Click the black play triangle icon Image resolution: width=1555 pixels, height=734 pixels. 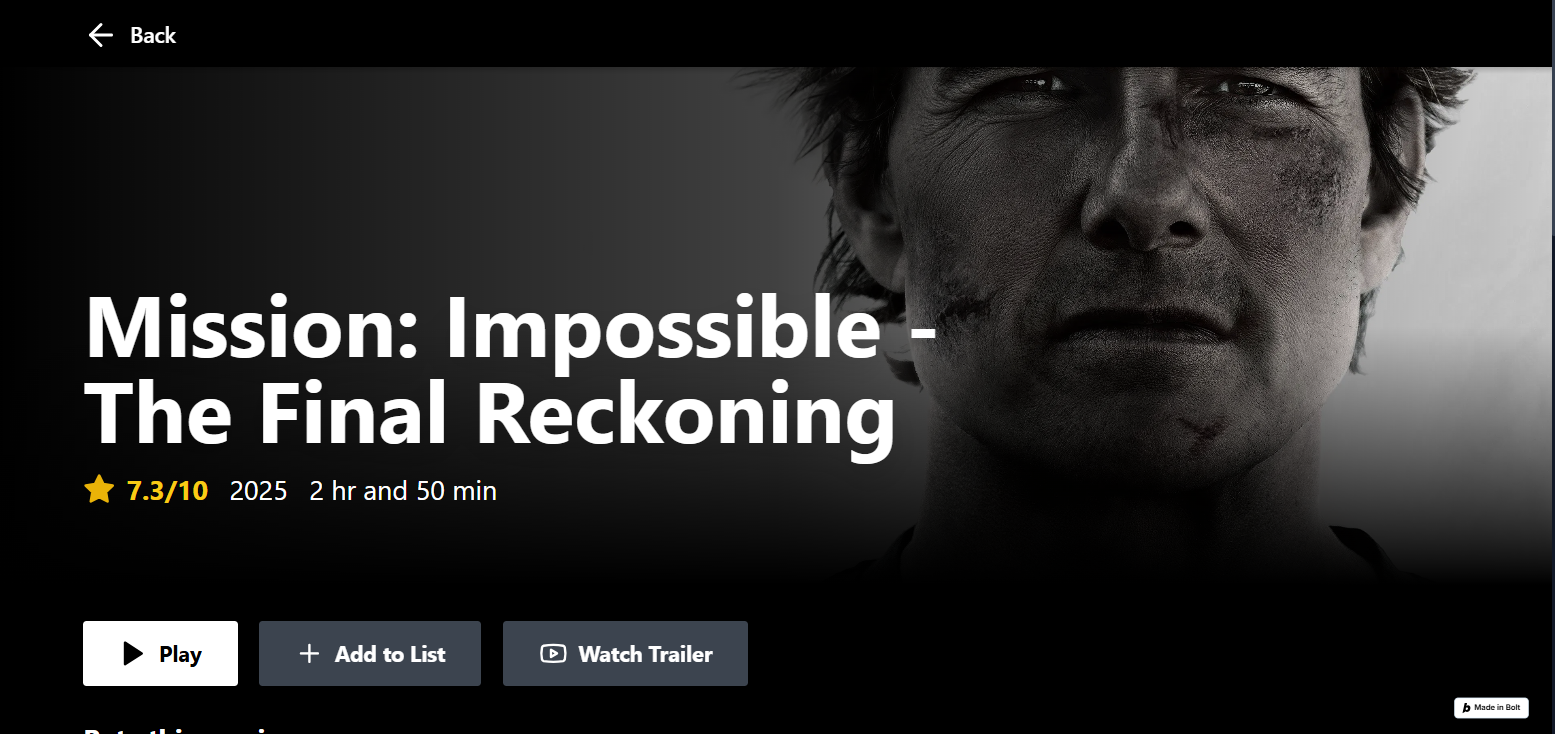click(x=133, y=654)
